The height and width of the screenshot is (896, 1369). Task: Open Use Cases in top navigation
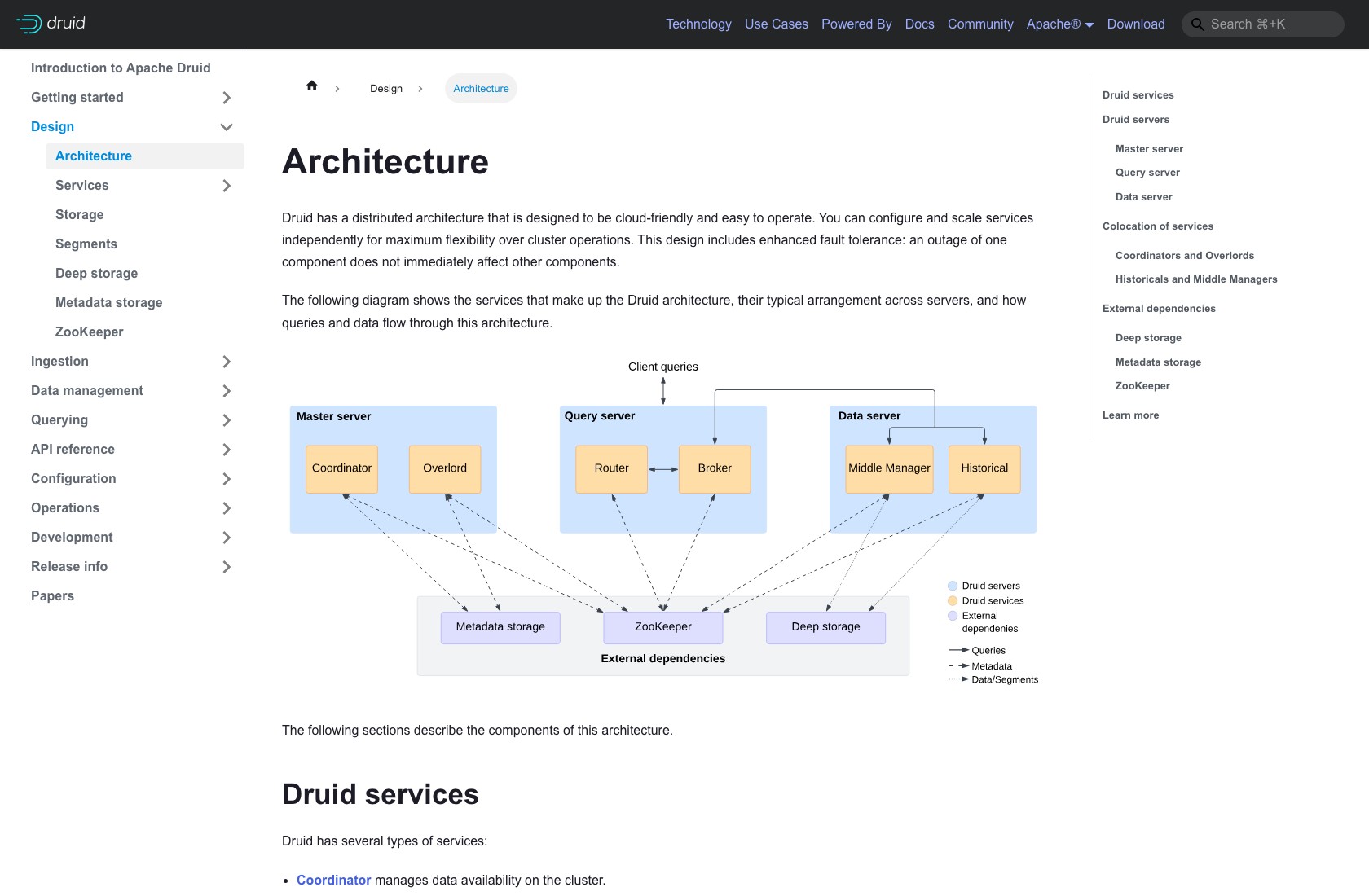pos(777,24)
